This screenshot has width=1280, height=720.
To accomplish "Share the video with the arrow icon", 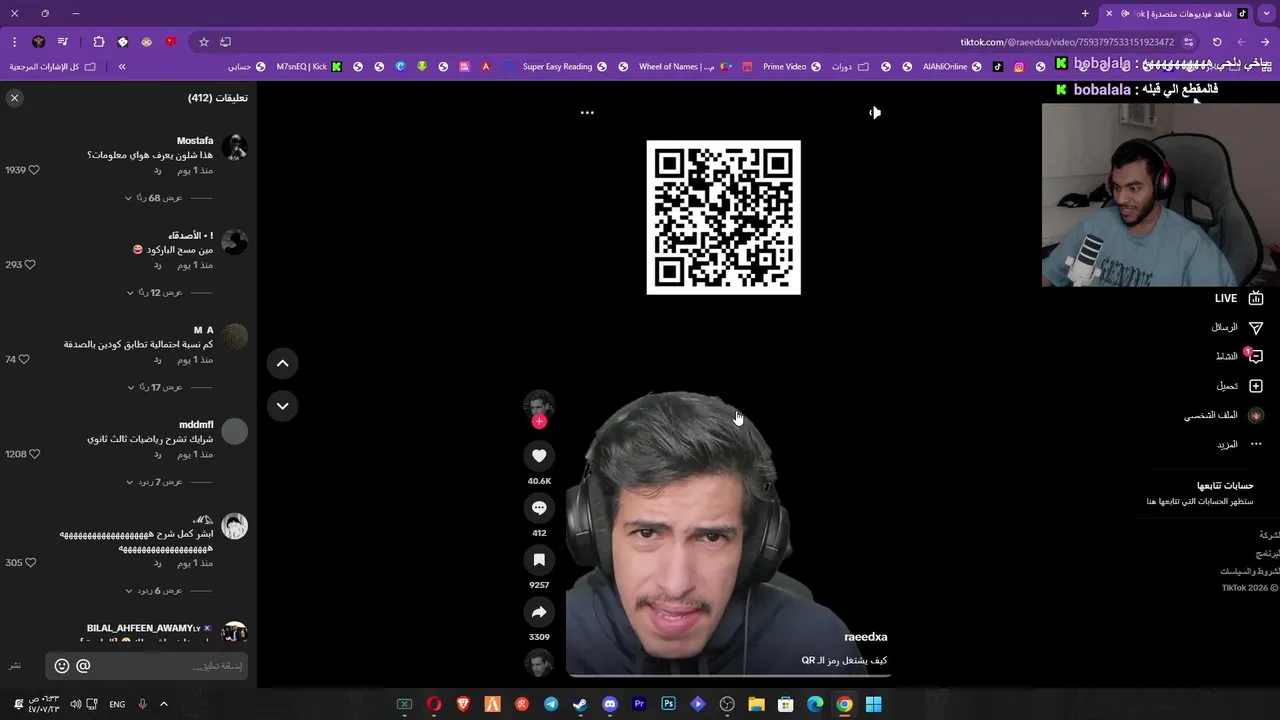I will pyautogui.click(x=539, y=612).
